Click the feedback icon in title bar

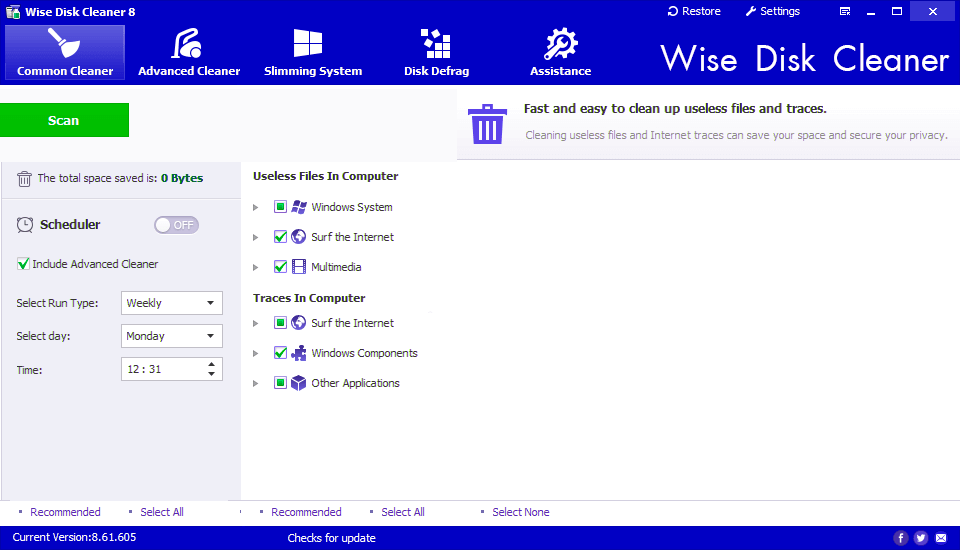click(845, 11)
